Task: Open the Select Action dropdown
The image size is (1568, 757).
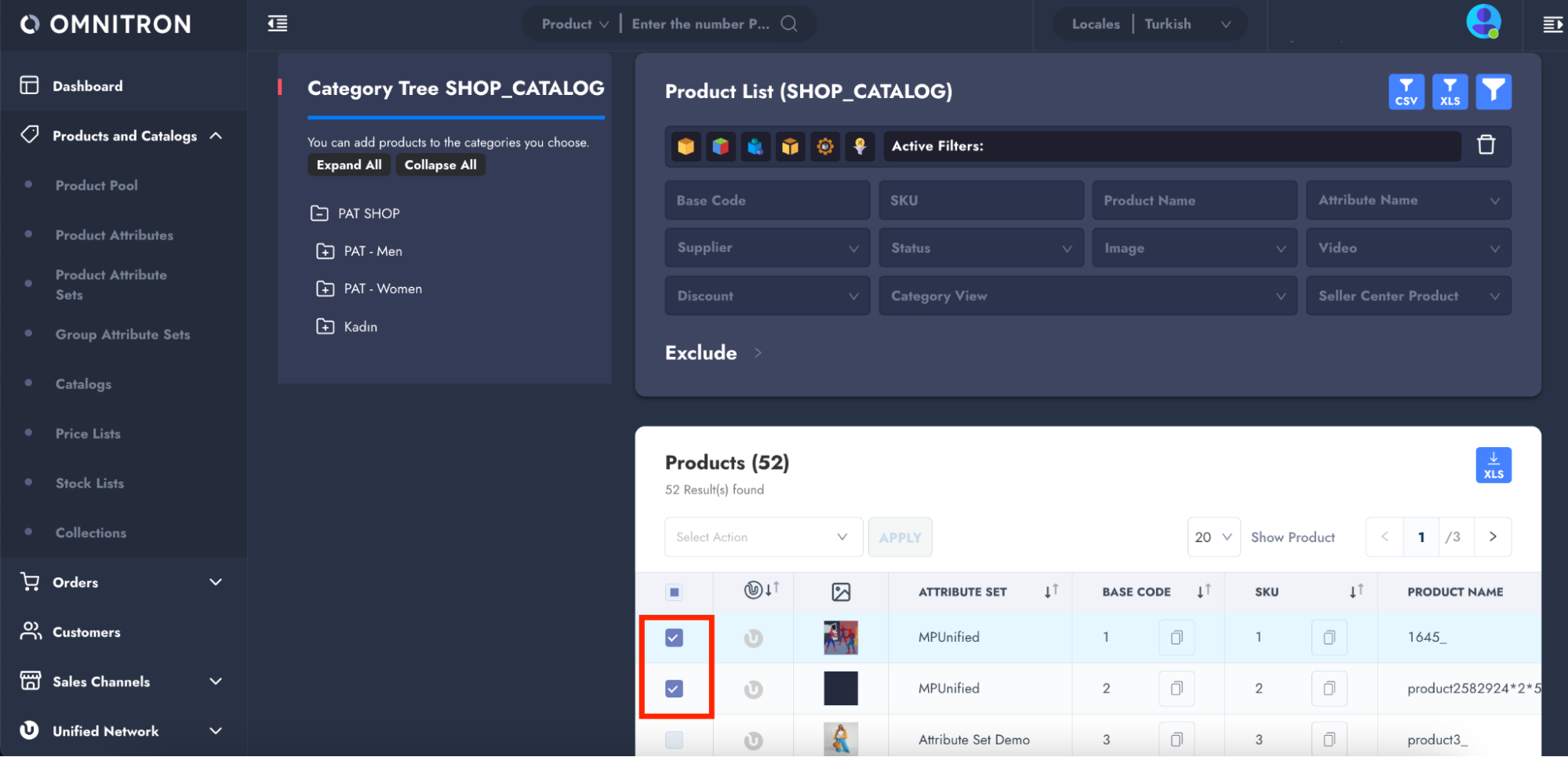Action: coord(762,537)
